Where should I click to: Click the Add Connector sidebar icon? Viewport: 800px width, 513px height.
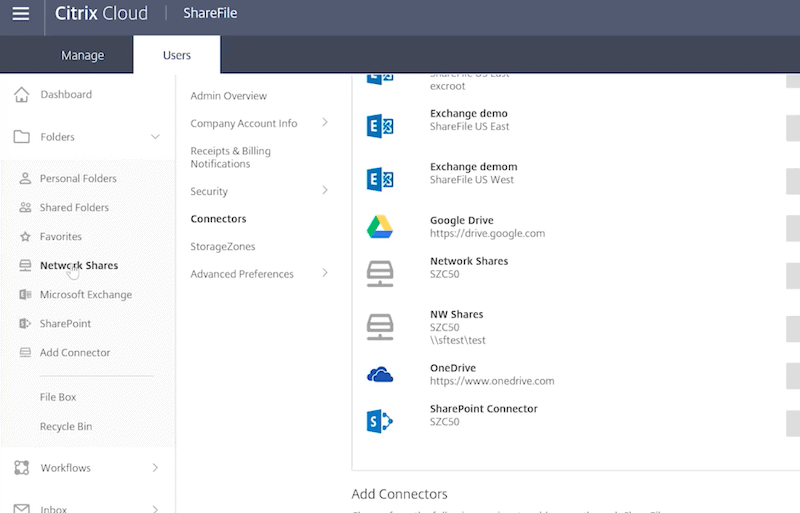[x=25, y=352]
